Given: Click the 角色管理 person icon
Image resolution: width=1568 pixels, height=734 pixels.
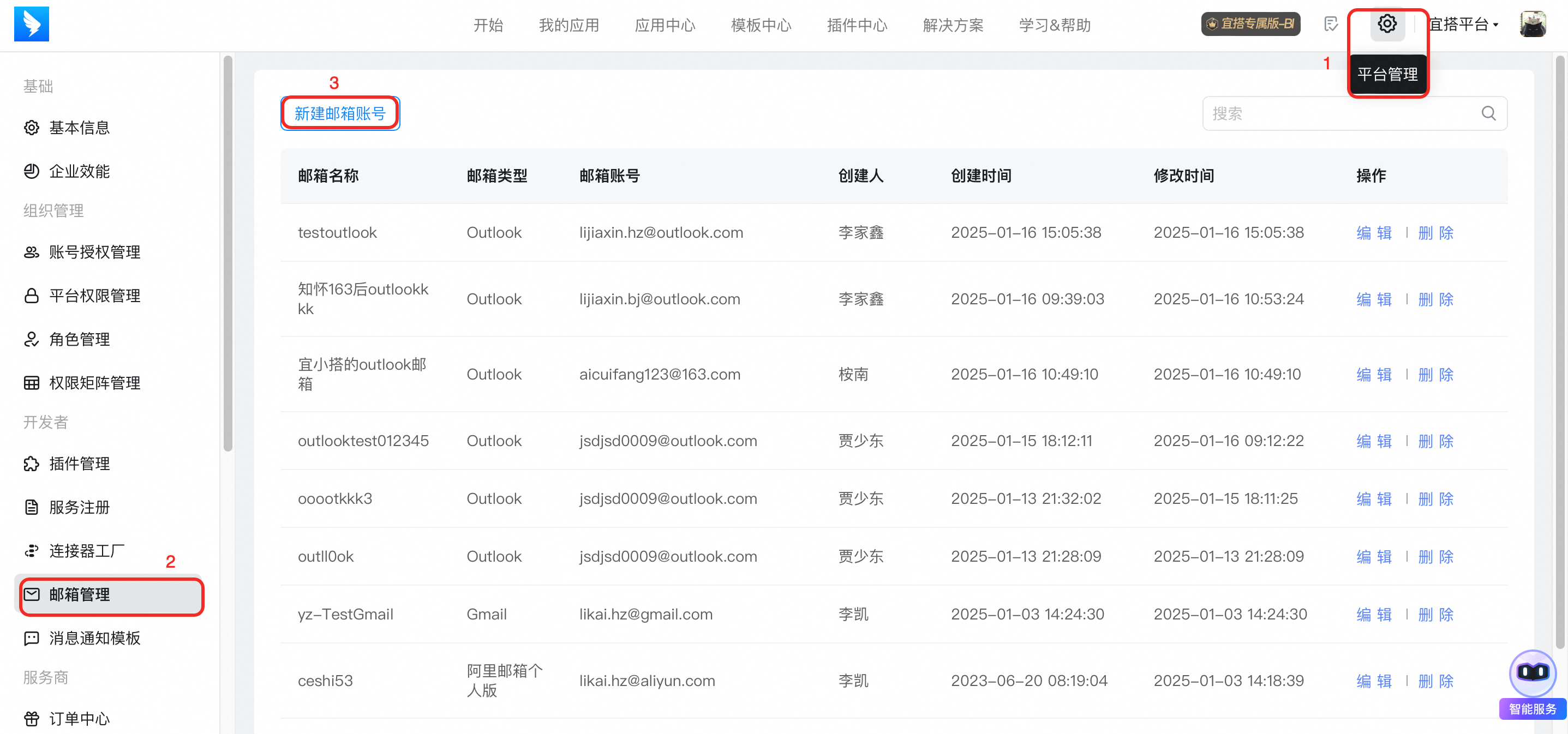Looking at the screenshot, I should click(32, 340).
